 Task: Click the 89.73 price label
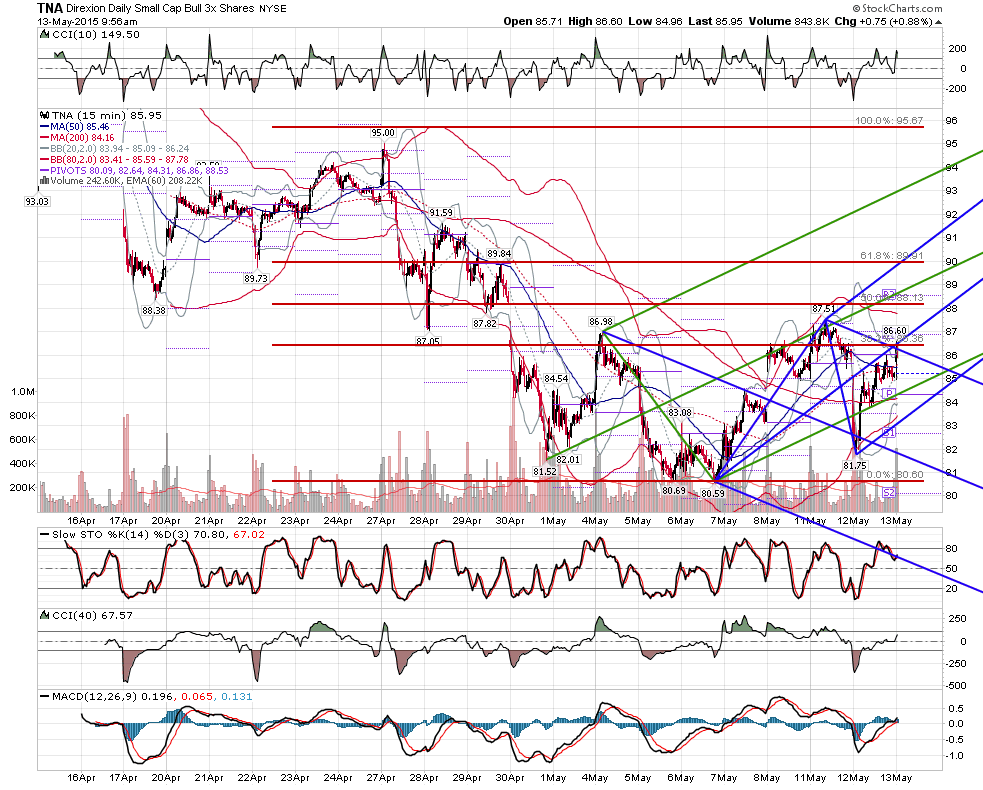256,278
